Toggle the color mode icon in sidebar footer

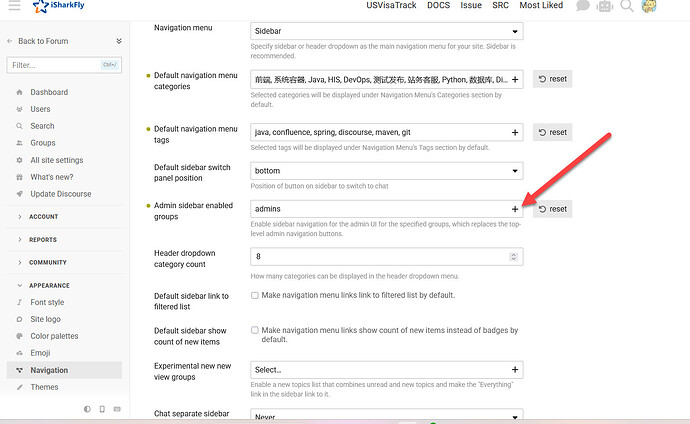pyautogui.click(x=87, y=409)
